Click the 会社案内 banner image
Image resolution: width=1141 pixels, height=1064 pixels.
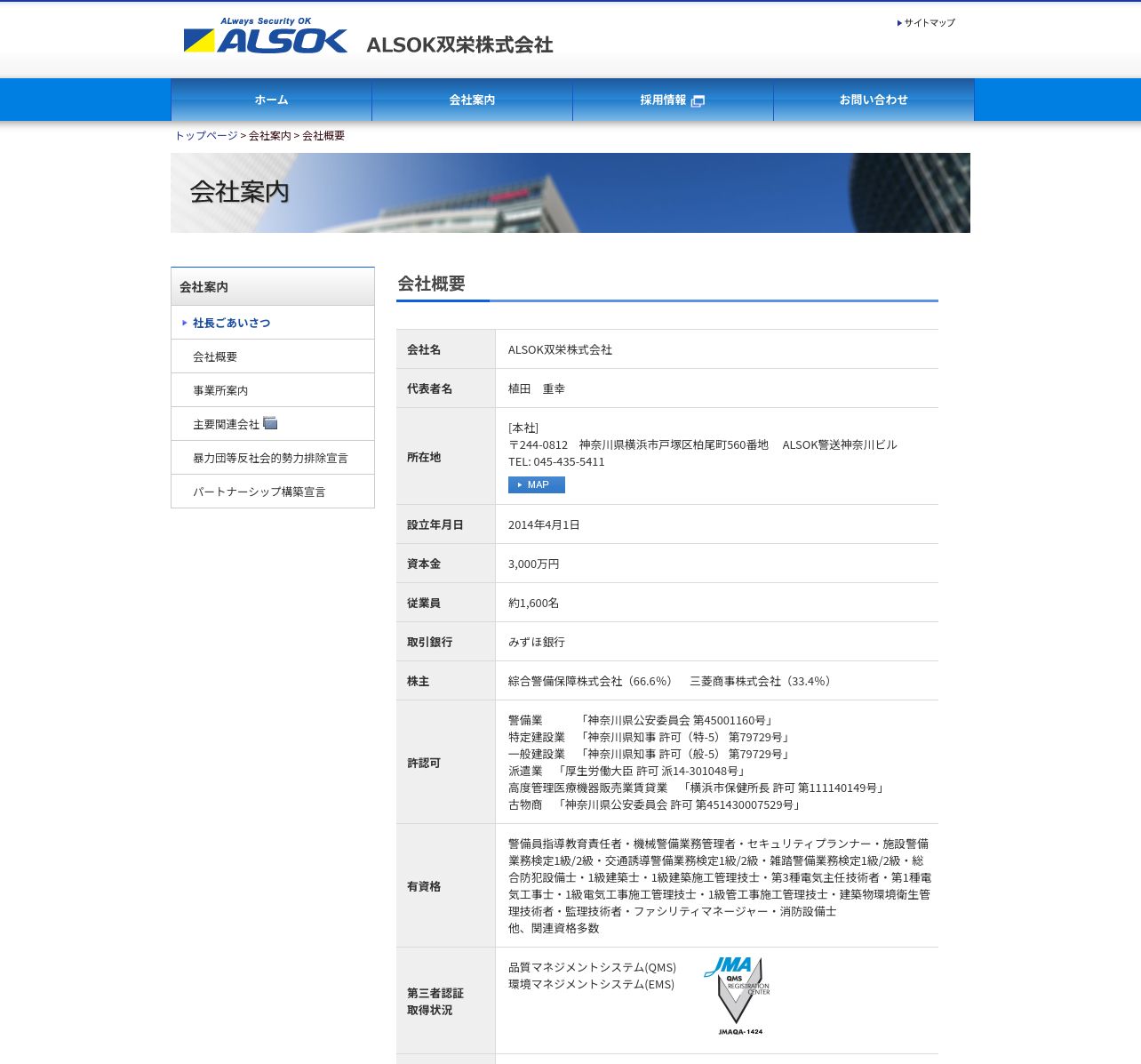pyautogui.click(x=570, y=193)
